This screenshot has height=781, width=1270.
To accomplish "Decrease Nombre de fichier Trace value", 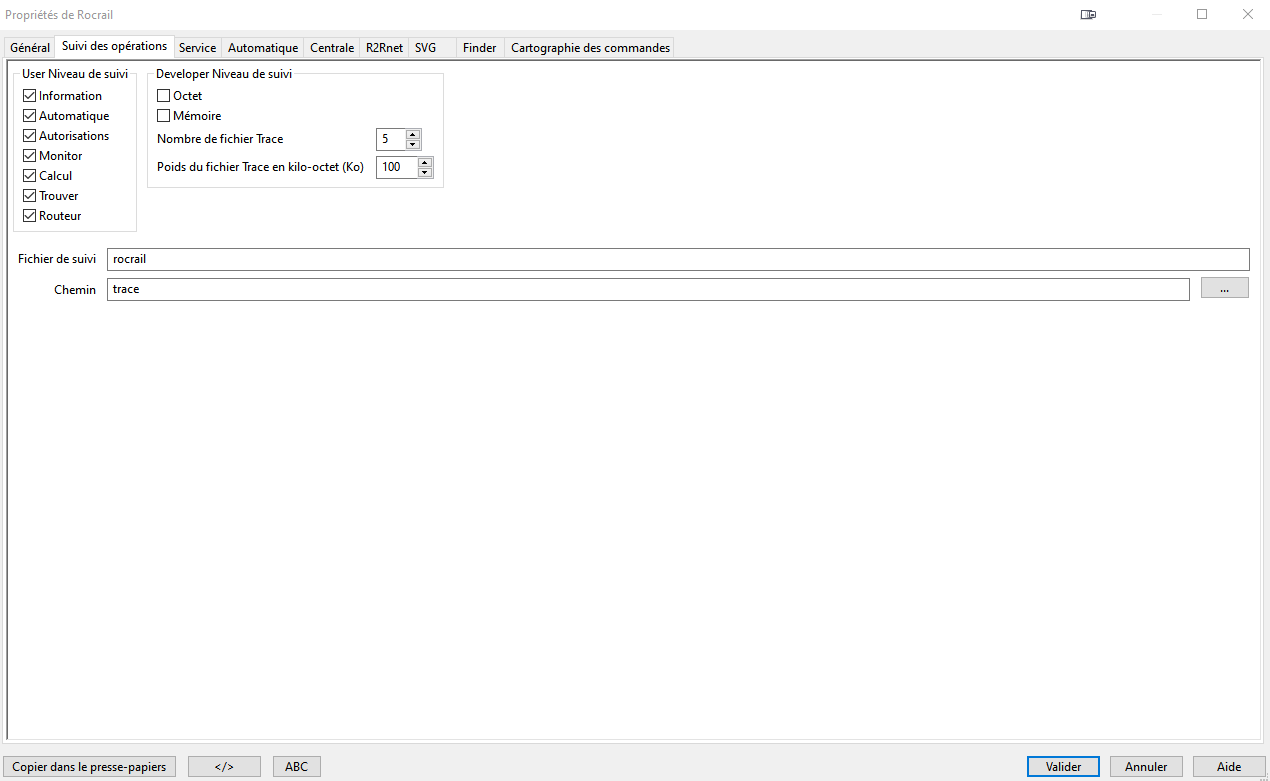I will pos(413,145).
